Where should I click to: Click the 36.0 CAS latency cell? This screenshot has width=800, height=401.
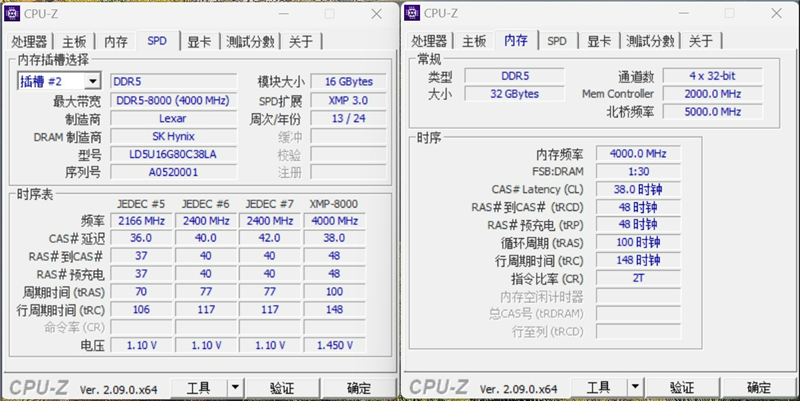coord(141,238)
